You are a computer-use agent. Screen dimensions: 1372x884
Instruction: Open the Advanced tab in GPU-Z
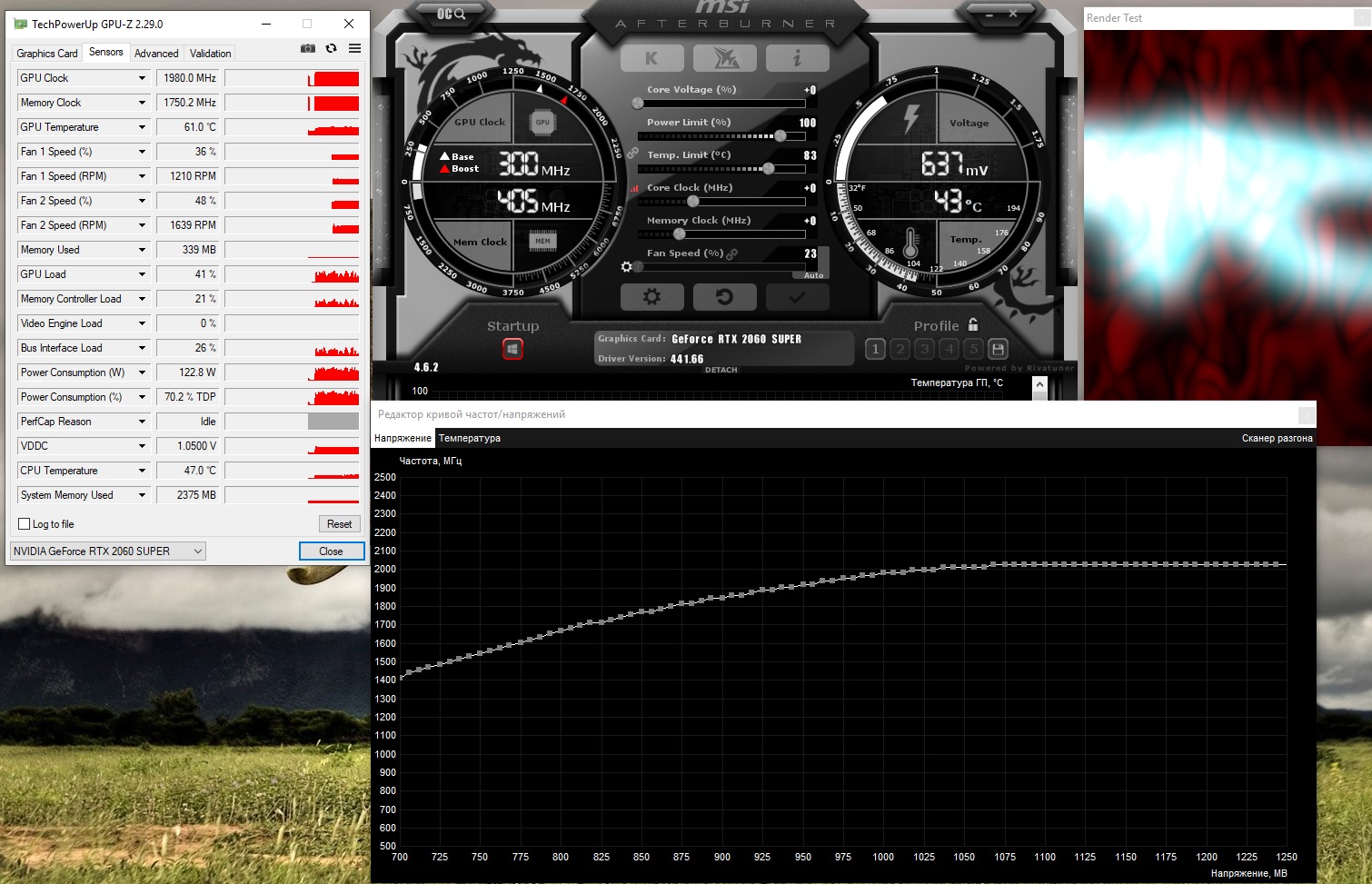tap(156, 54)
